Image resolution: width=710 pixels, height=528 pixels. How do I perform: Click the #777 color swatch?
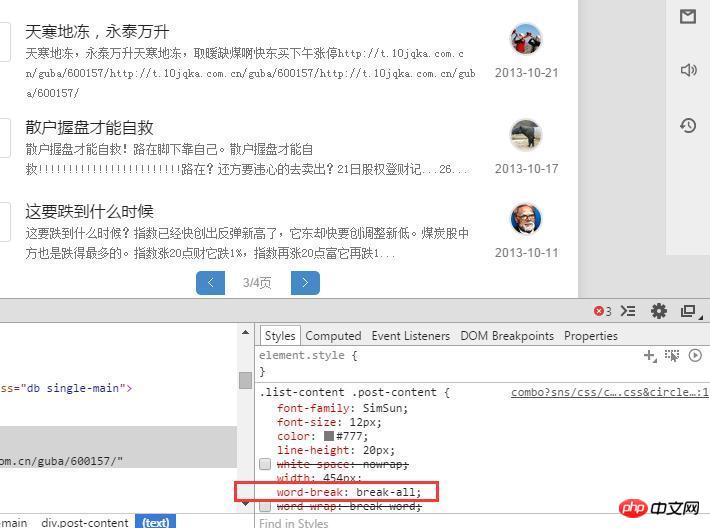(x=329, y=436)
